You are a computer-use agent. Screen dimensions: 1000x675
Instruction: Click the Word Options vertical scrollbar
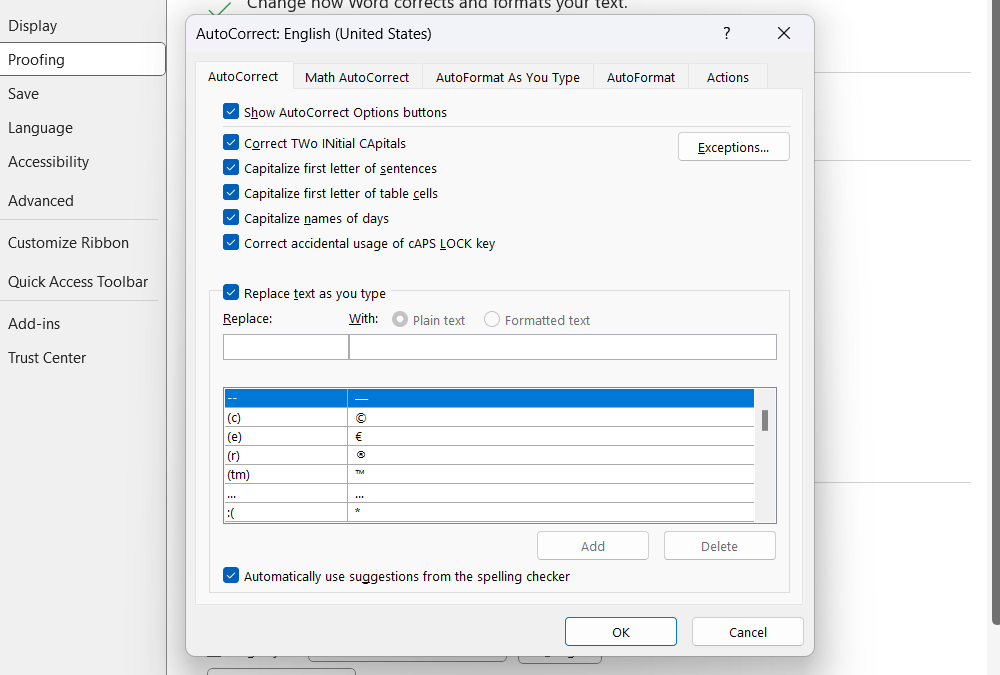coord(996,313)
